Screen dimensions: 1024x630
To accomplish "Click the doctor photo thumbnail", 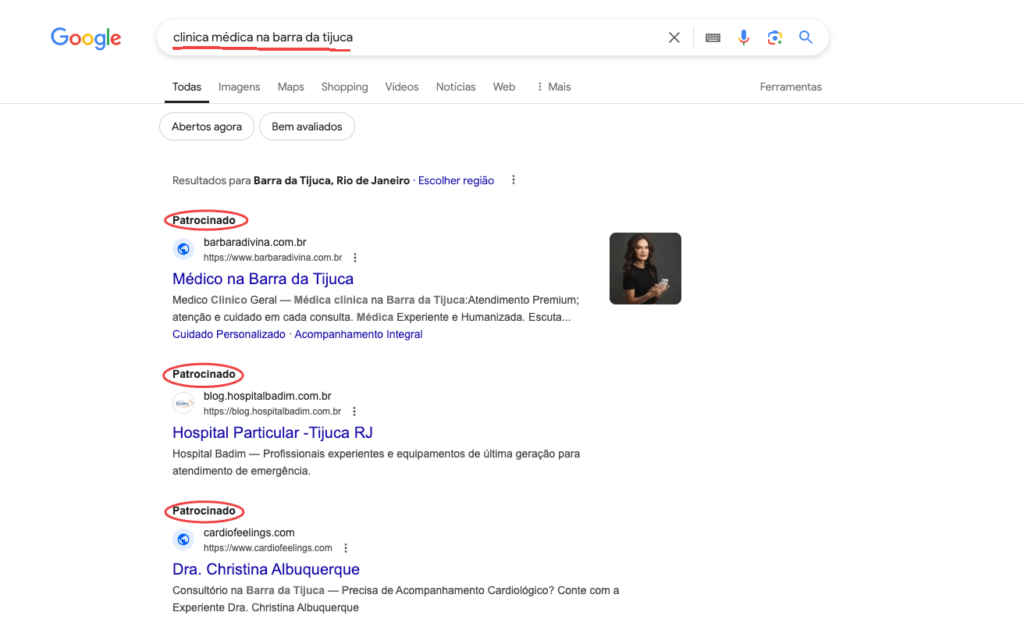I will 645,268.
